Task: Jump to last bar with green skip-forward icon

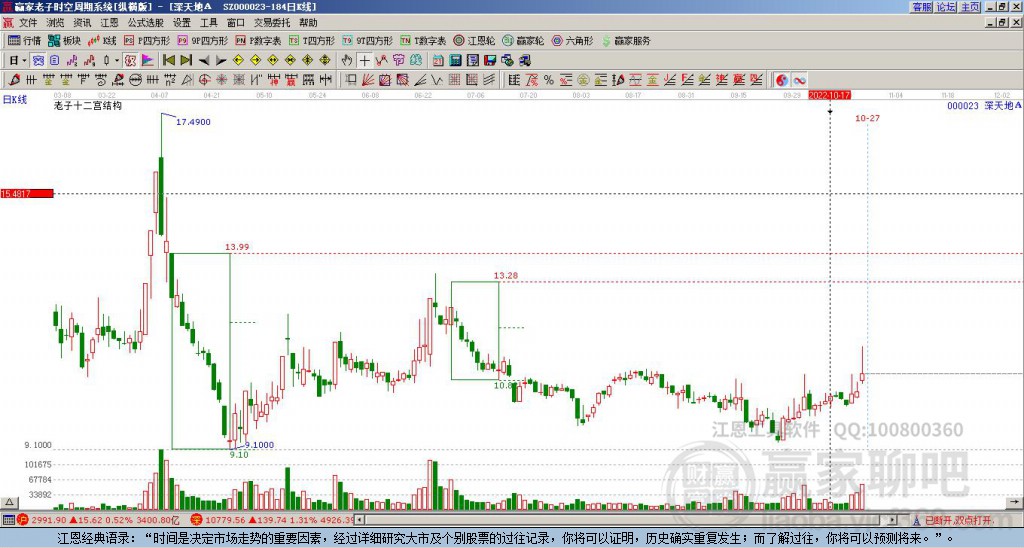Action: pyautogui.click(x=185, y=61)
